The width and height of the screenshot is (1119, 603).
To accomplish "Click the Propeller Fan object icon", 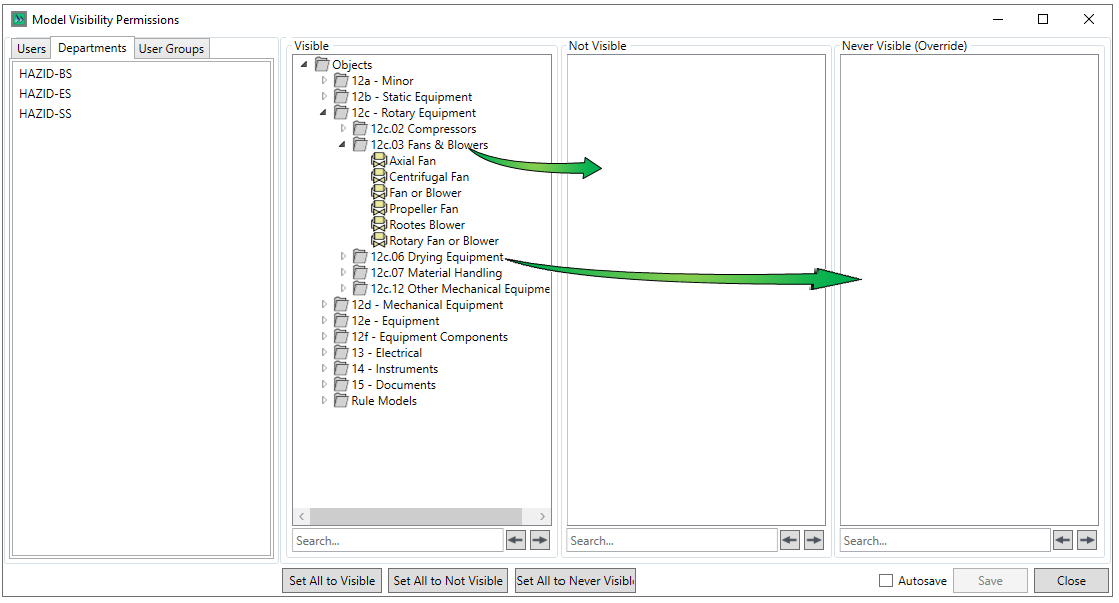I will (378, 209).
